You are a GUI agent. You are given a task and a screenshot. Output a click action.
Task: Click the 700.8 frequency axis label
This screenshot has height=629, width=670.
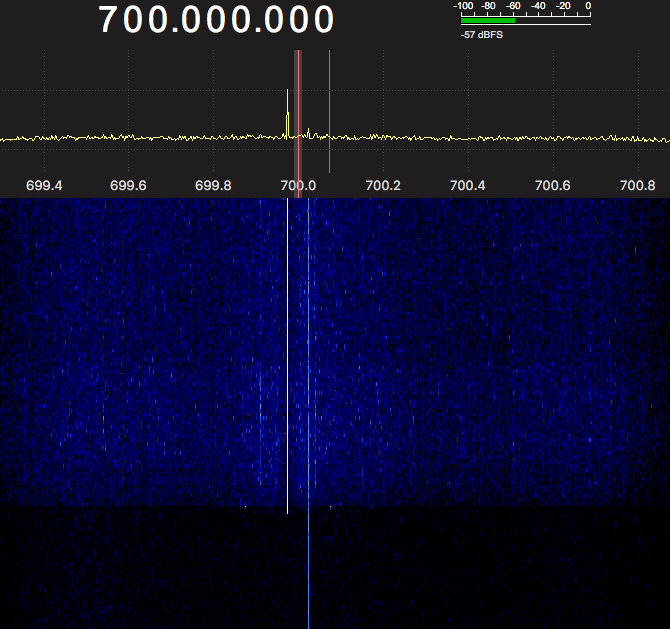[638, 185]
